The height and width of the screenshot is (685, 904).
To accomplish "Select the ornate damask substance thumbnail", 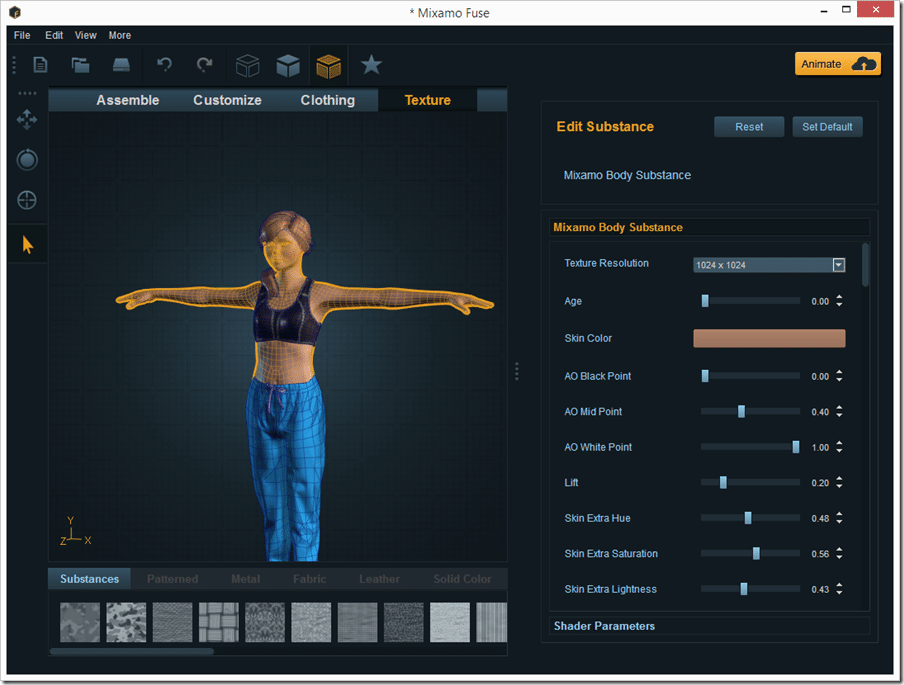I will click(265, 622).
